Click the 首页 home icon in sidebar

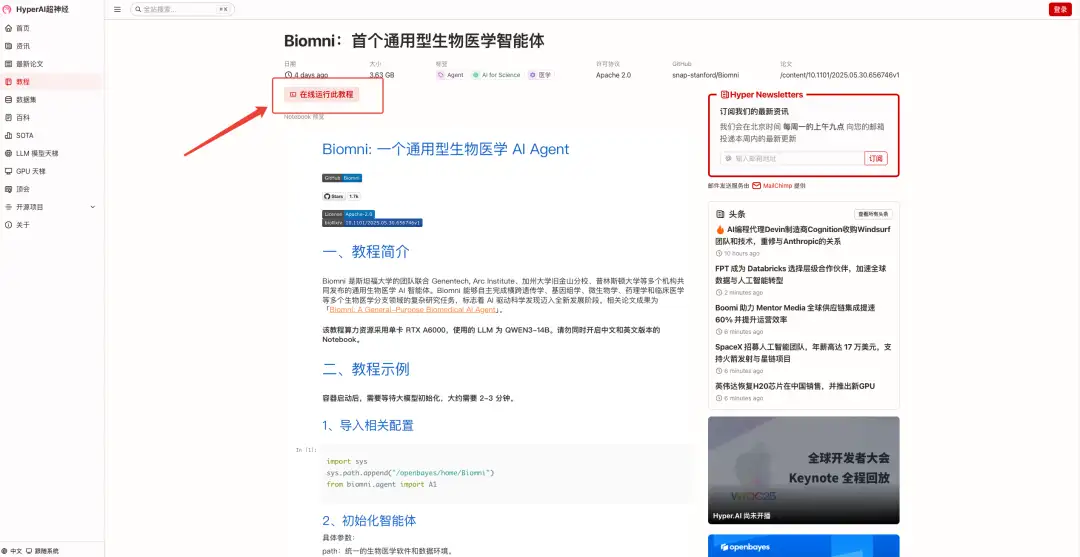(8, 28)
